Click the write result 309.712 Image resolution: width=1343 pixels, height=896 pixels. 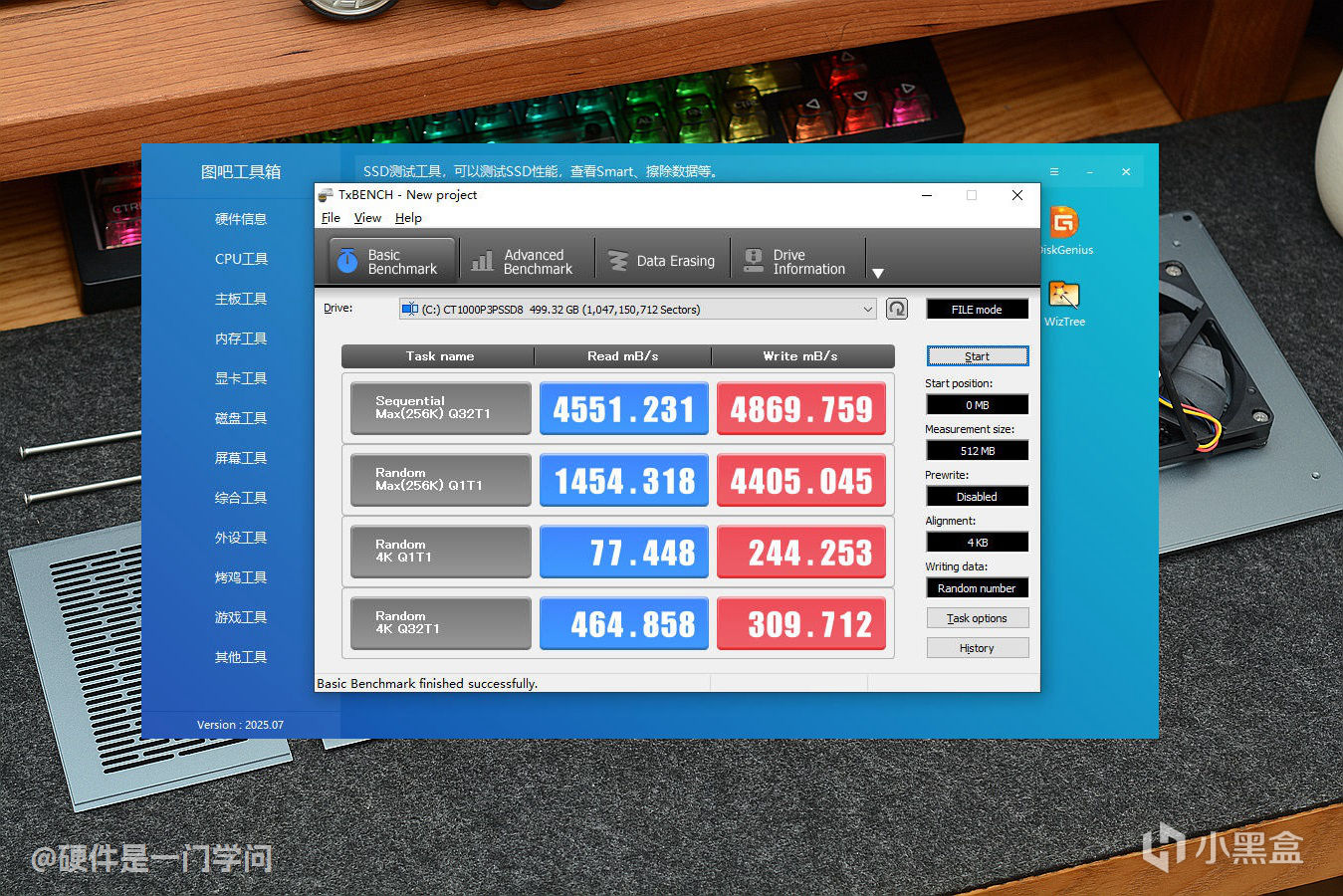tap(801, 623)
